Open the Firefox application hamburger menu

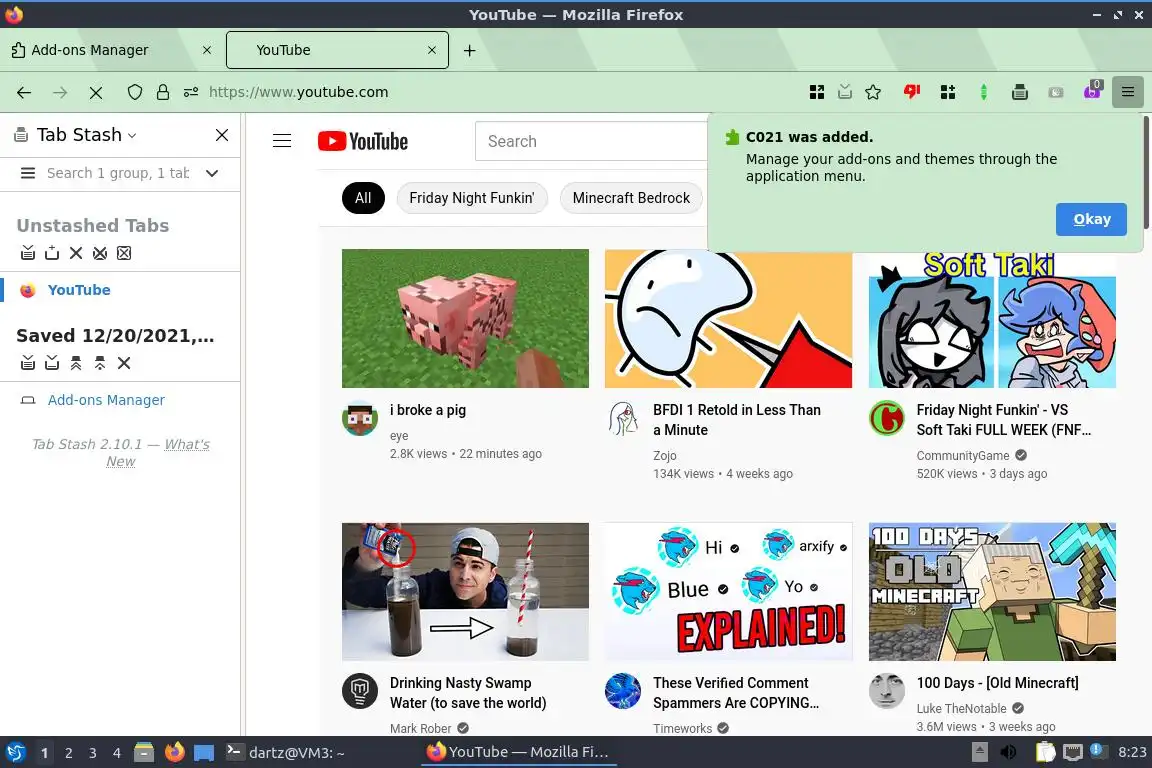pyautogui.click(x=1127, y=92)
